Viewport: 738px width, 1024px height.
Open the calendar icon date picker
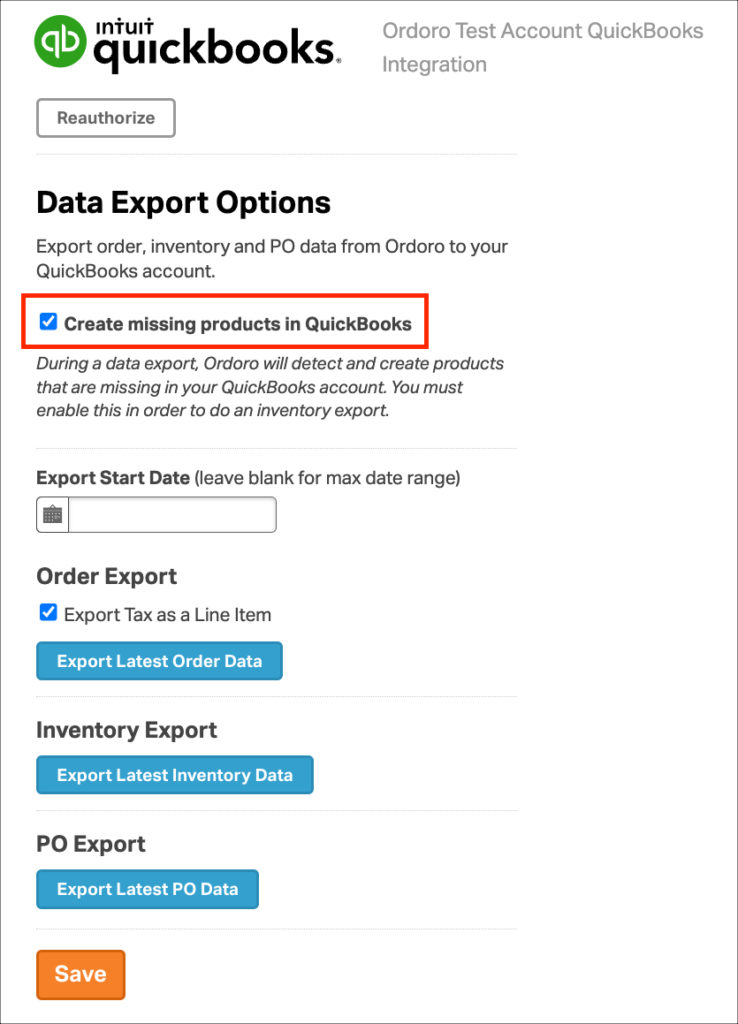[x=52, y=515]
